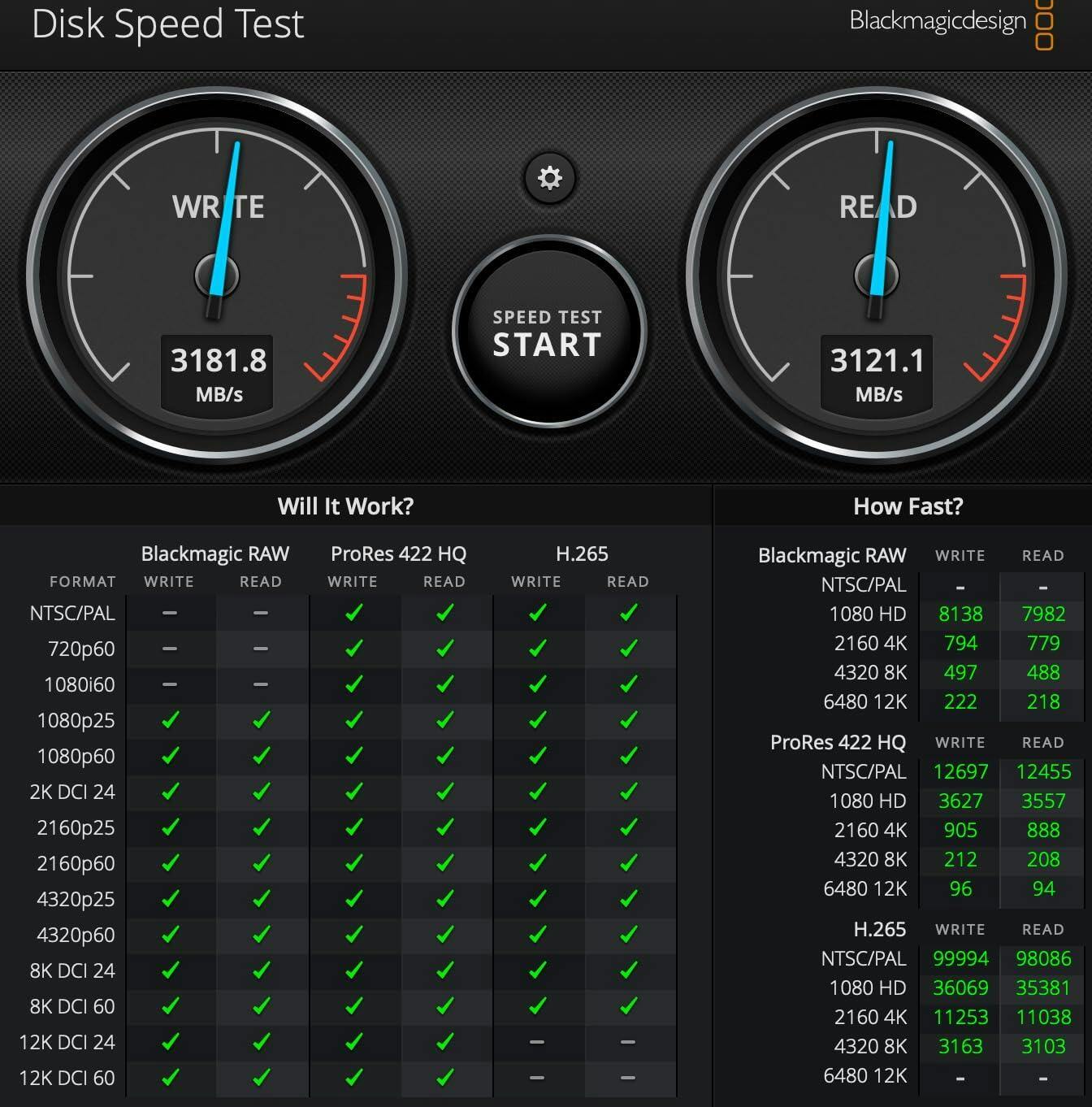Image resolution: width=1092 pixels, height=1107 pixels.
Task: Click ProRes 422 HQ write checkmark for NTSC/PAL
Action: pyautogui.click(x=353, y=613)
